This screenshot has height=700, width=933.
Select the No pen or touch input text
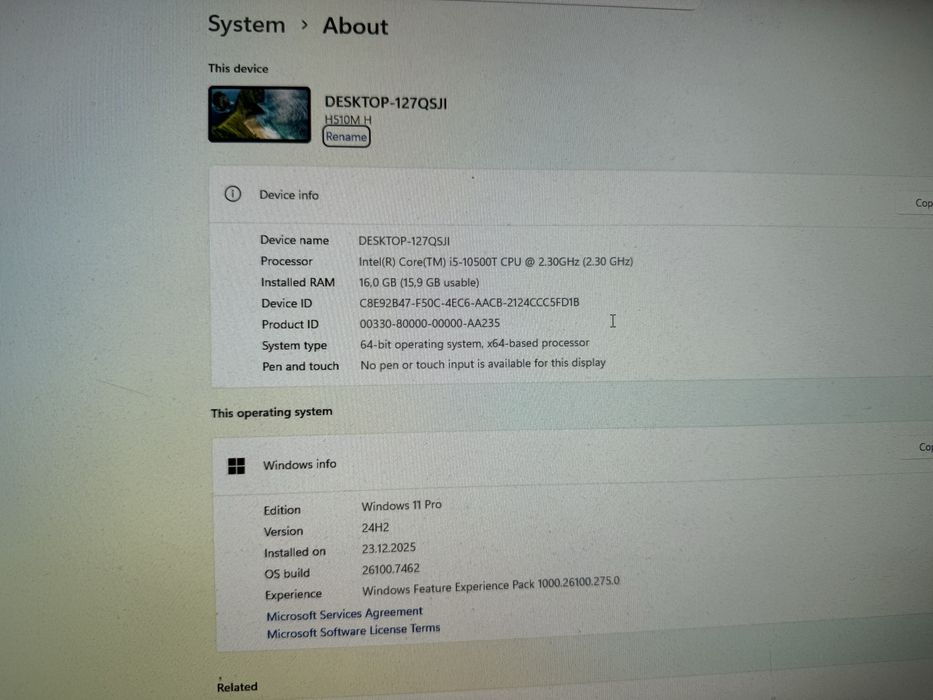483,364
